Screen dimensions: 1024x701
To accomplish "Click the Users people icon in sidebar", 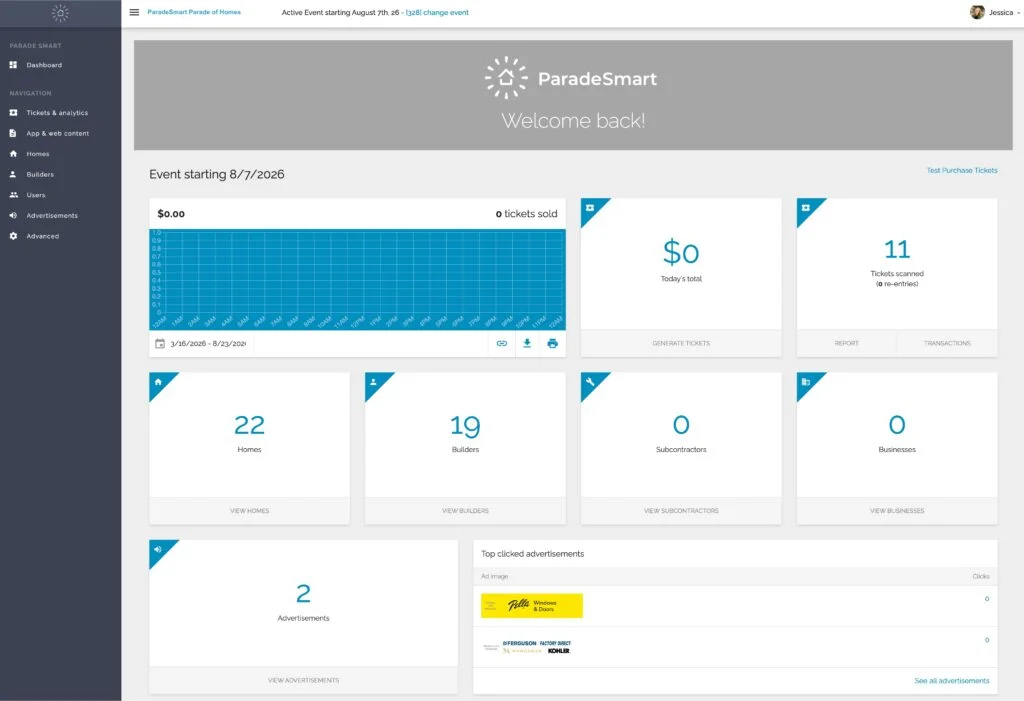I will click(13, 195).
